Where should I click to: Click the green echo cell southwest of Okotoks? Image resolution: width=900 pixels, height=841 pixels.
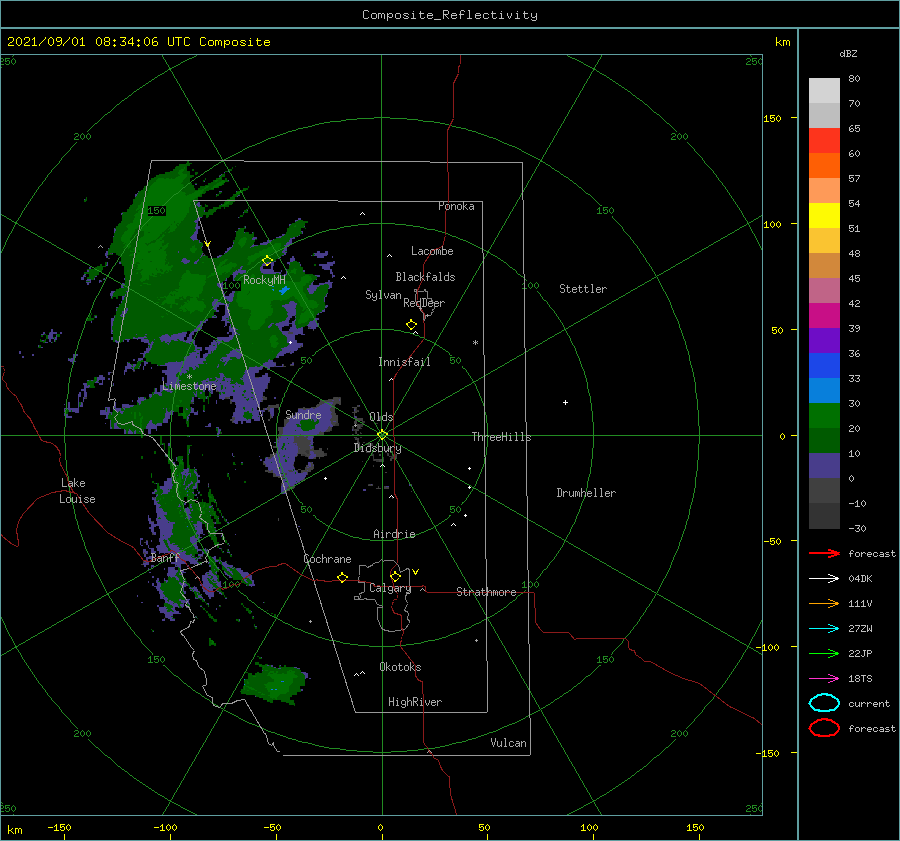click(x=273, y=683)
